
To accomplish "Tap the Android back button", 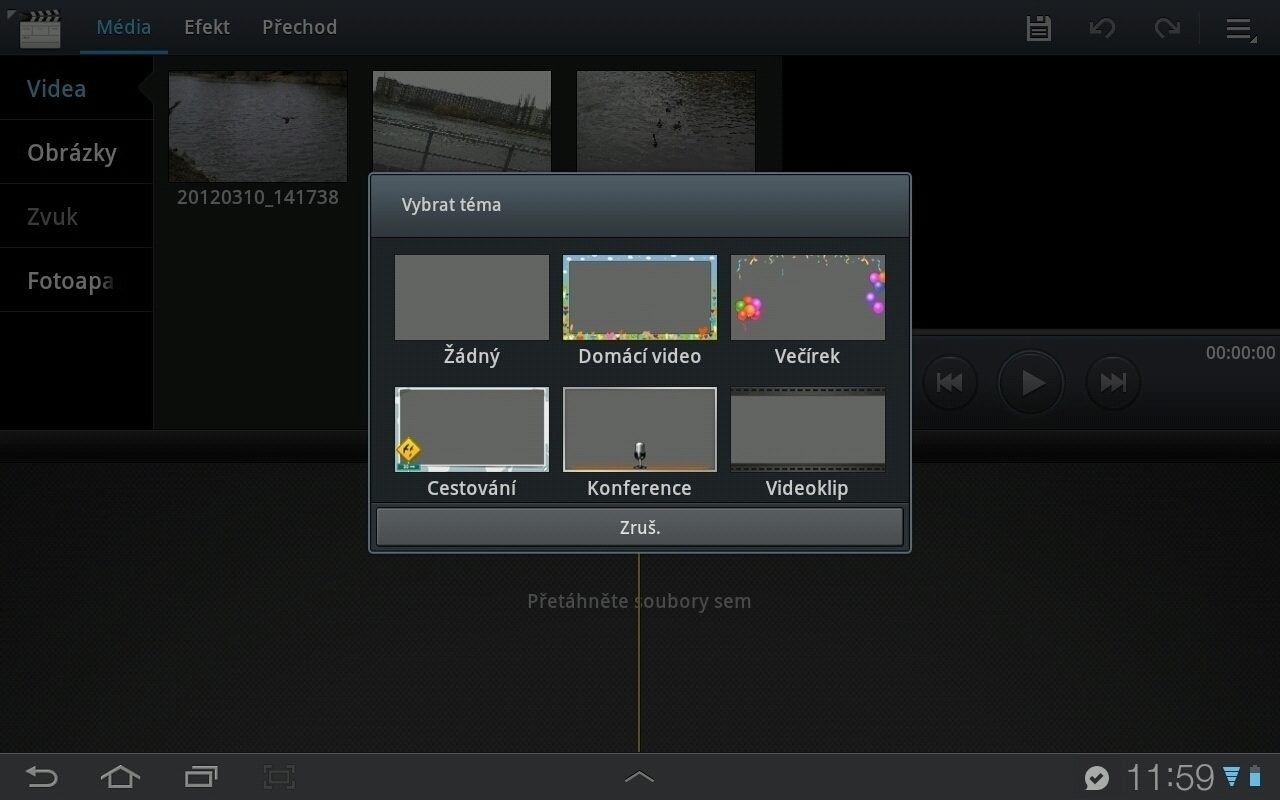I will click(x=42, y=776).
